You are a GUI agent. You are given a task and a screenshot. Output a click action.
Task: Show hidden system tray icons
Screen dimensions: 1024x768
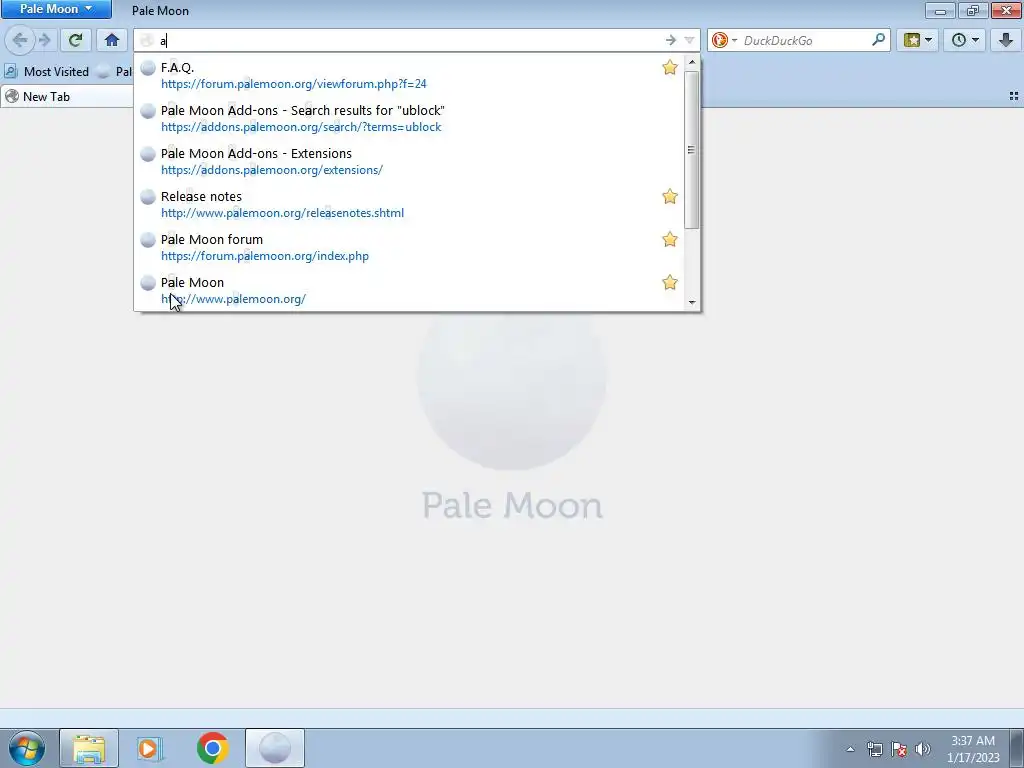[x=850, y=749]
